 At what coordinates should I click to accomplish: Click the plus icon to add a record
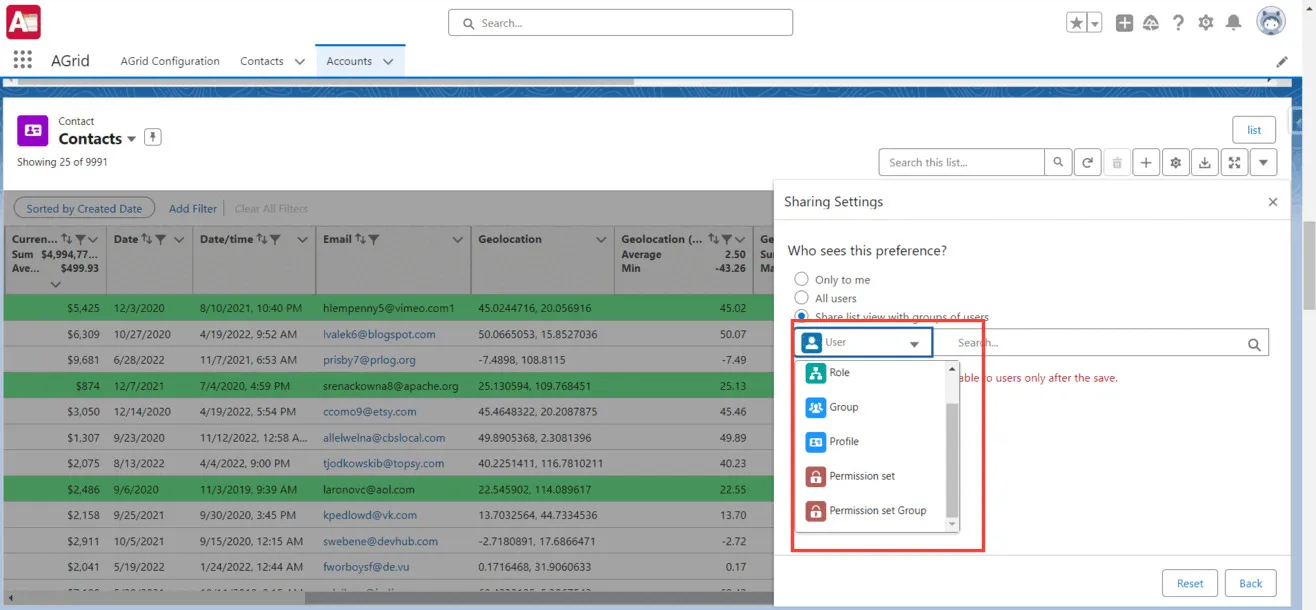(x=1145, y=161)
